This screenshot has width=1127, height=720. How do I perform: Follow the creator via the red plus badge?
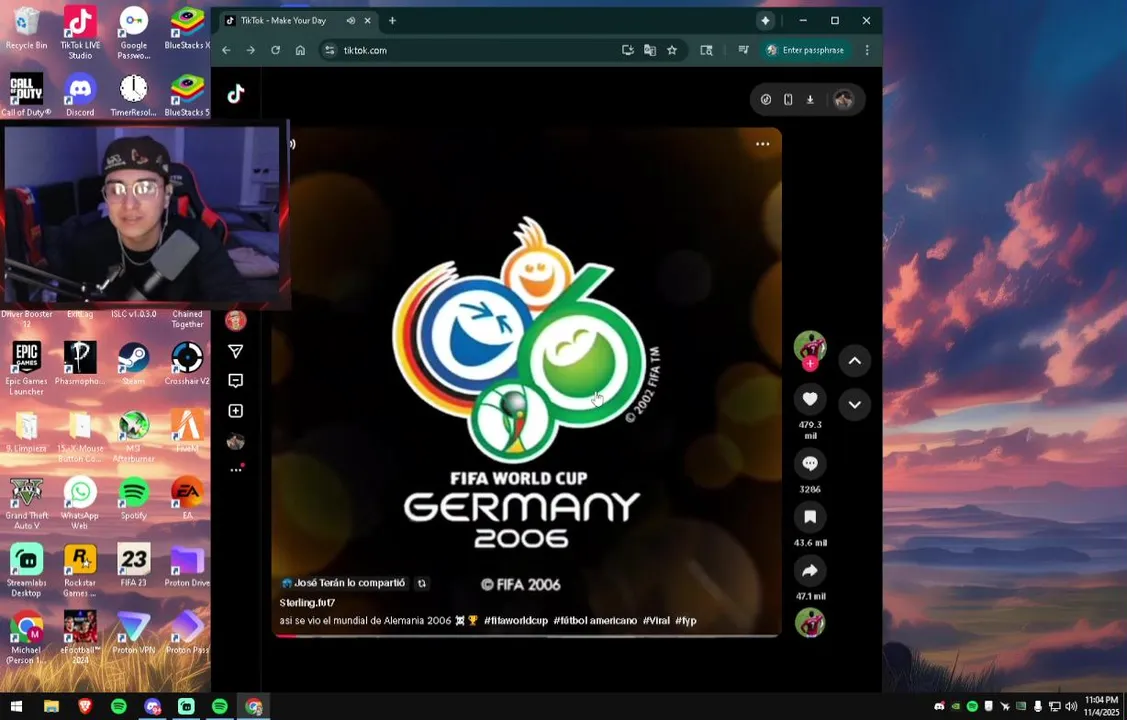click(x=810, y=364)
